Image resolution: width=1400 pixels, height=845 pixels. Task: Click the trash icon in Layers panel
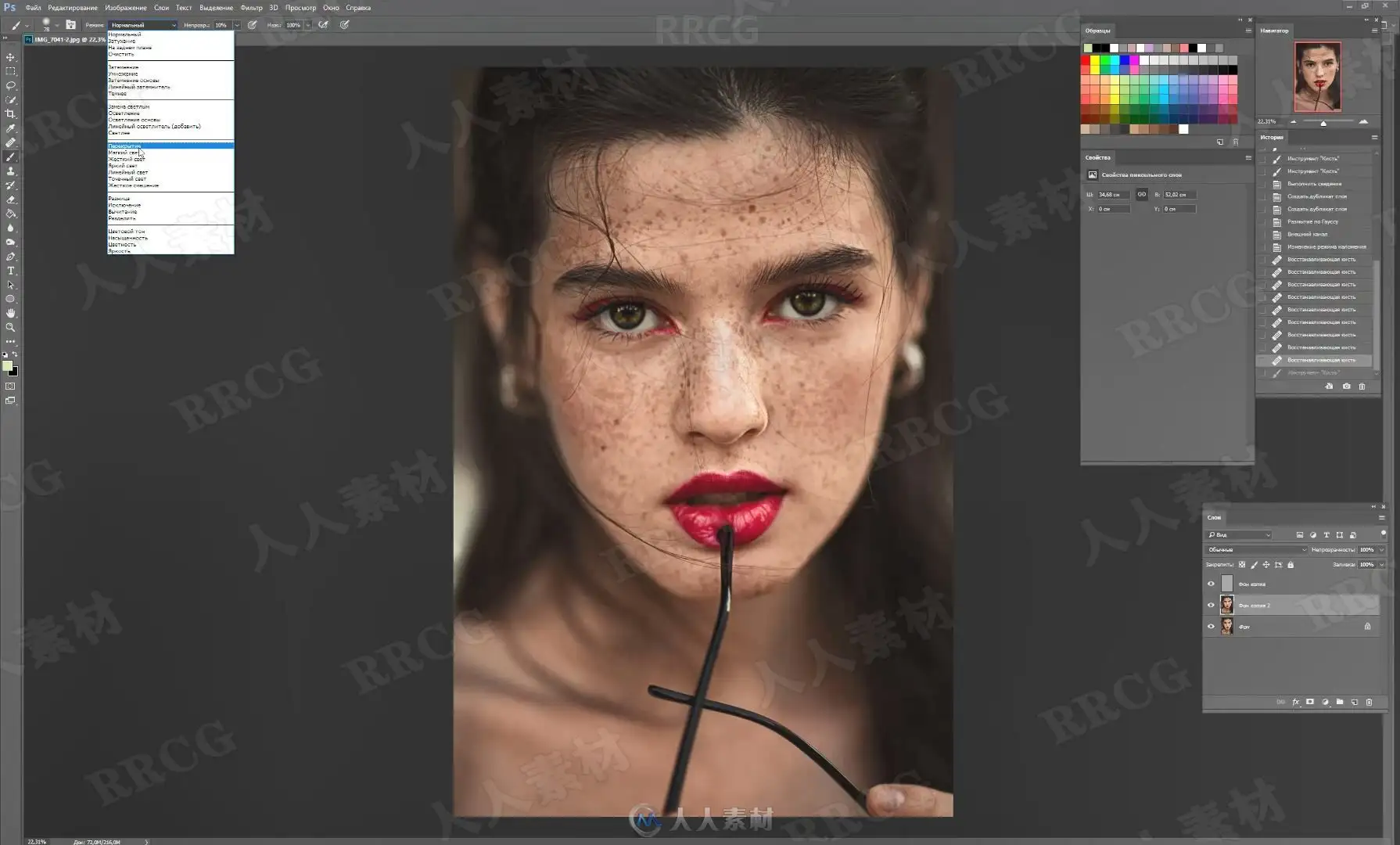[x=1369, y=702]
